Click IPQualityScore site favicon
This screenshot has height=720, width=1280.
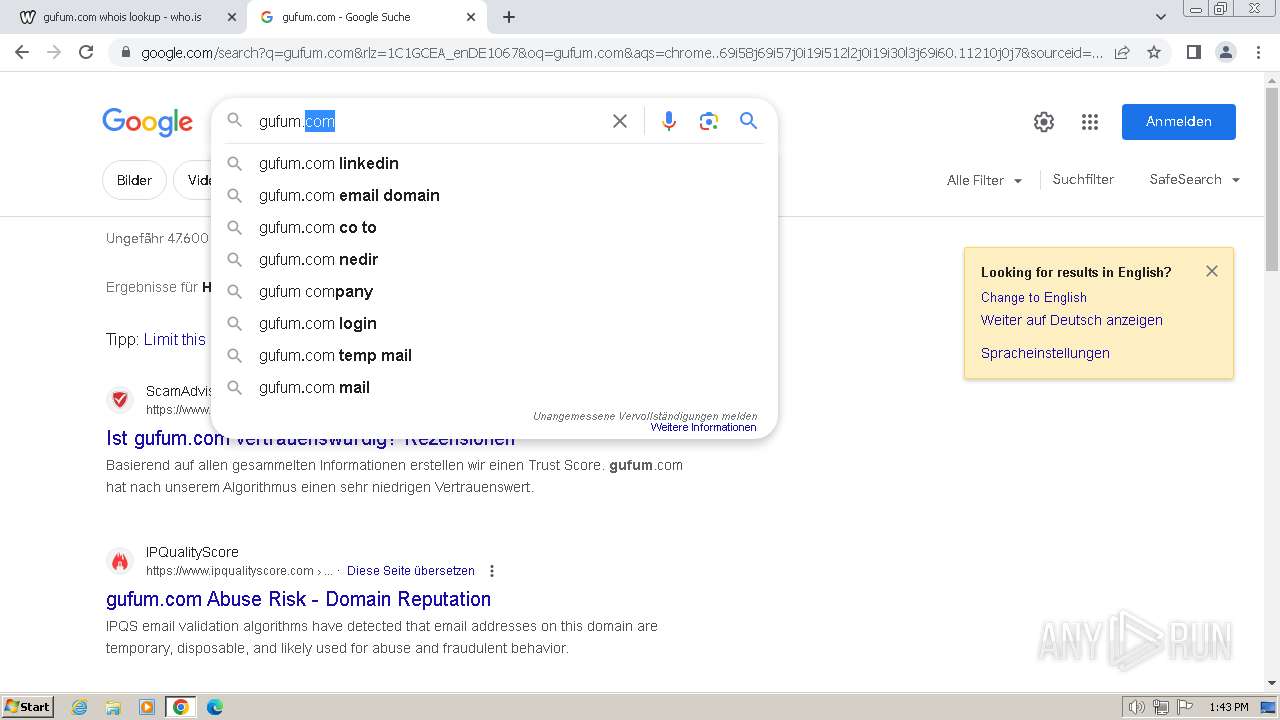[120, 561]
